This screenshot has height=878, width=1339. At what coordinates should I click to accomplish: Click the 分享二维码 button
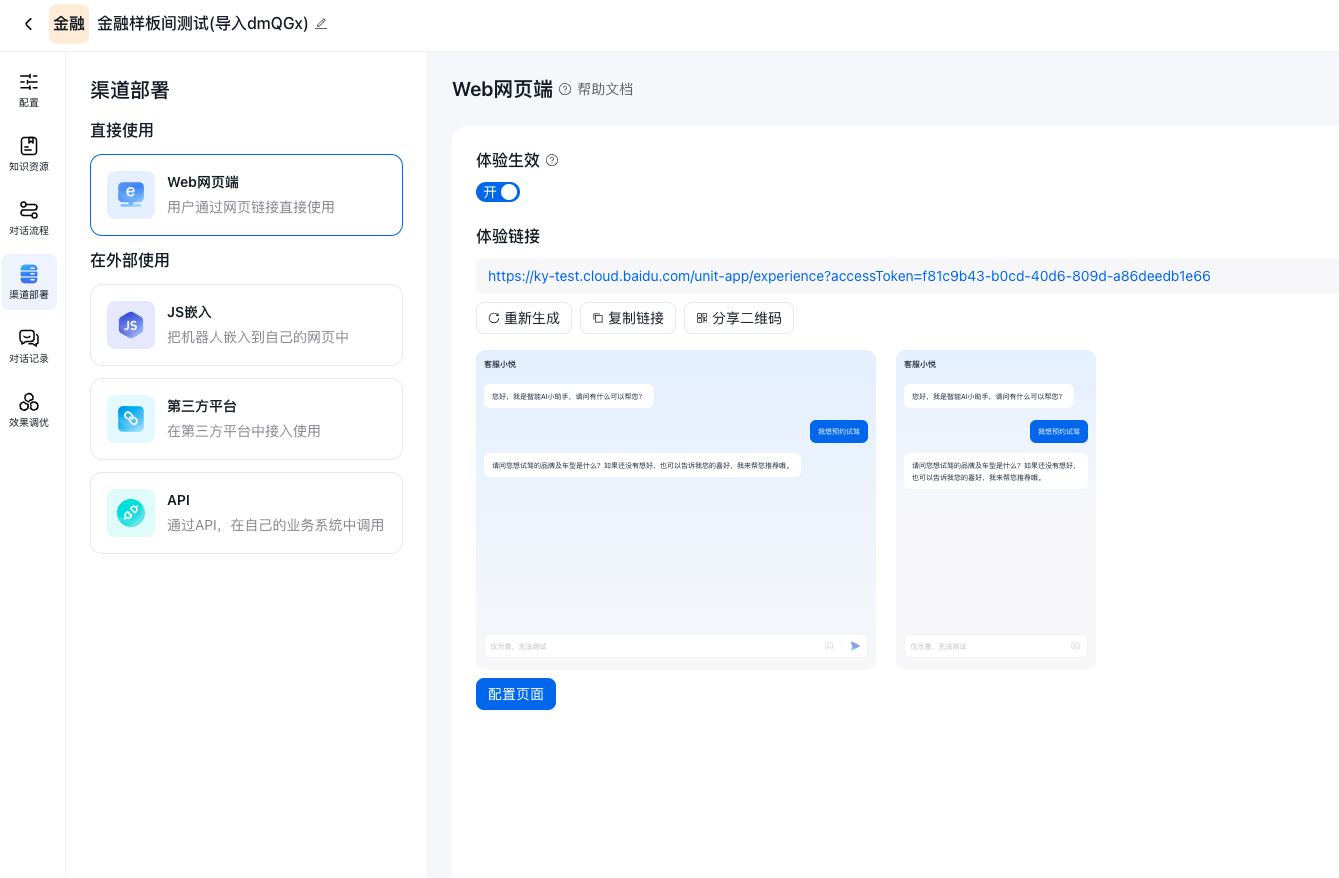[739, 318]
